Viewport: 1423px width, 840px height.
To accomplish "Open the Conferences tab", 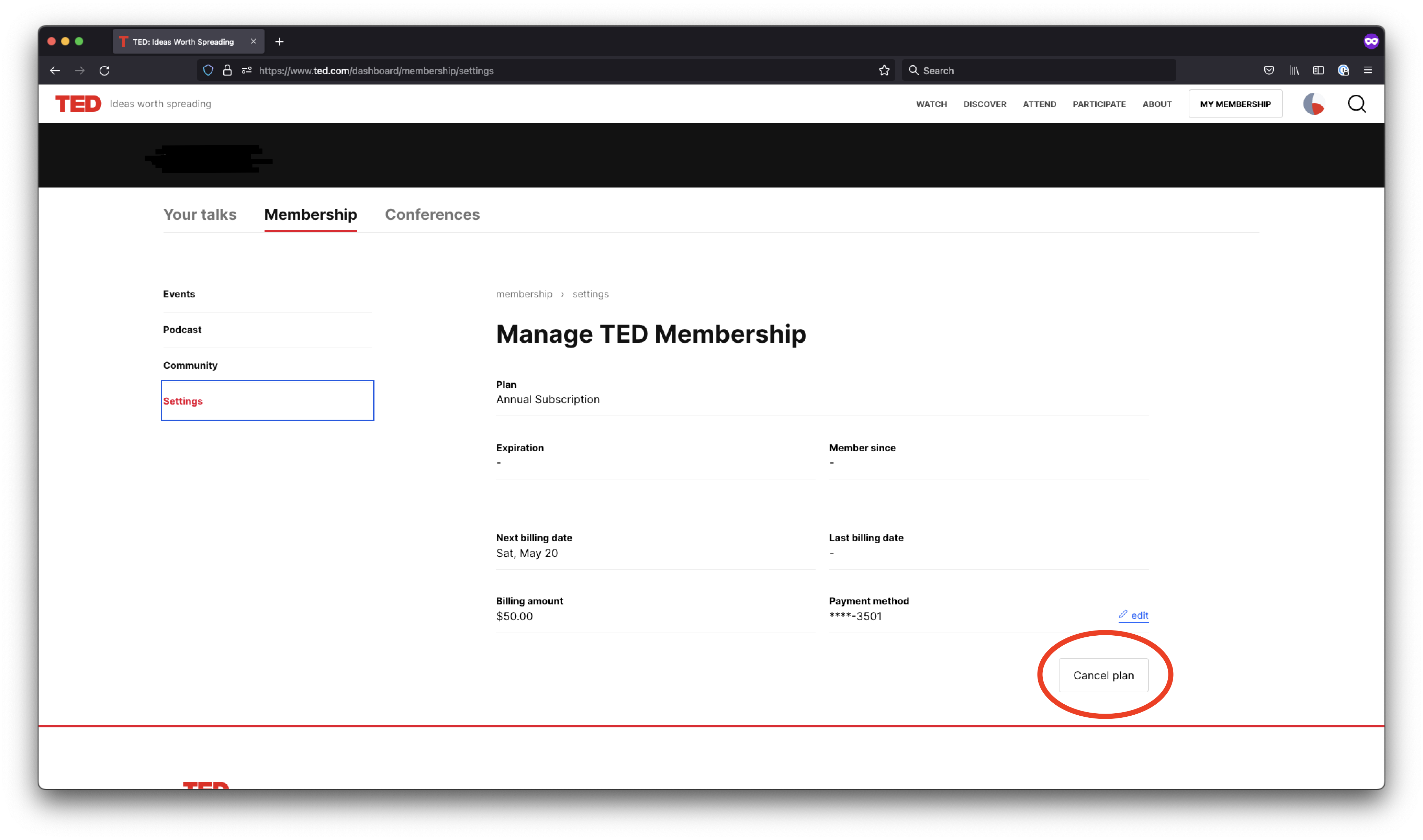I will pyautogui.click(x=432, y=214).
